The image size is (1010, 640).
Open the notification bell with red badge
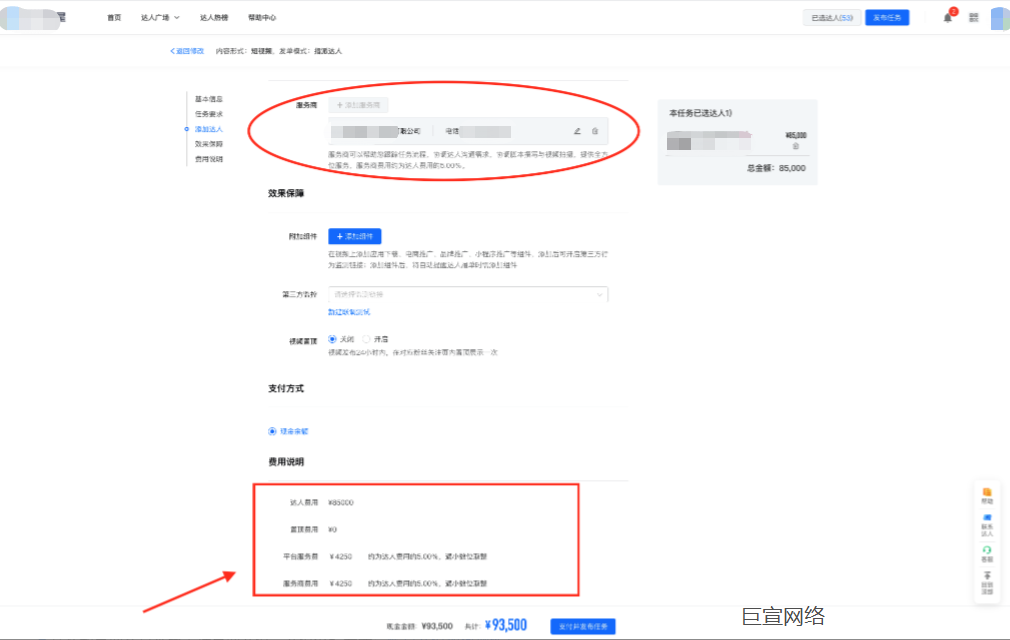coord(948,18)
